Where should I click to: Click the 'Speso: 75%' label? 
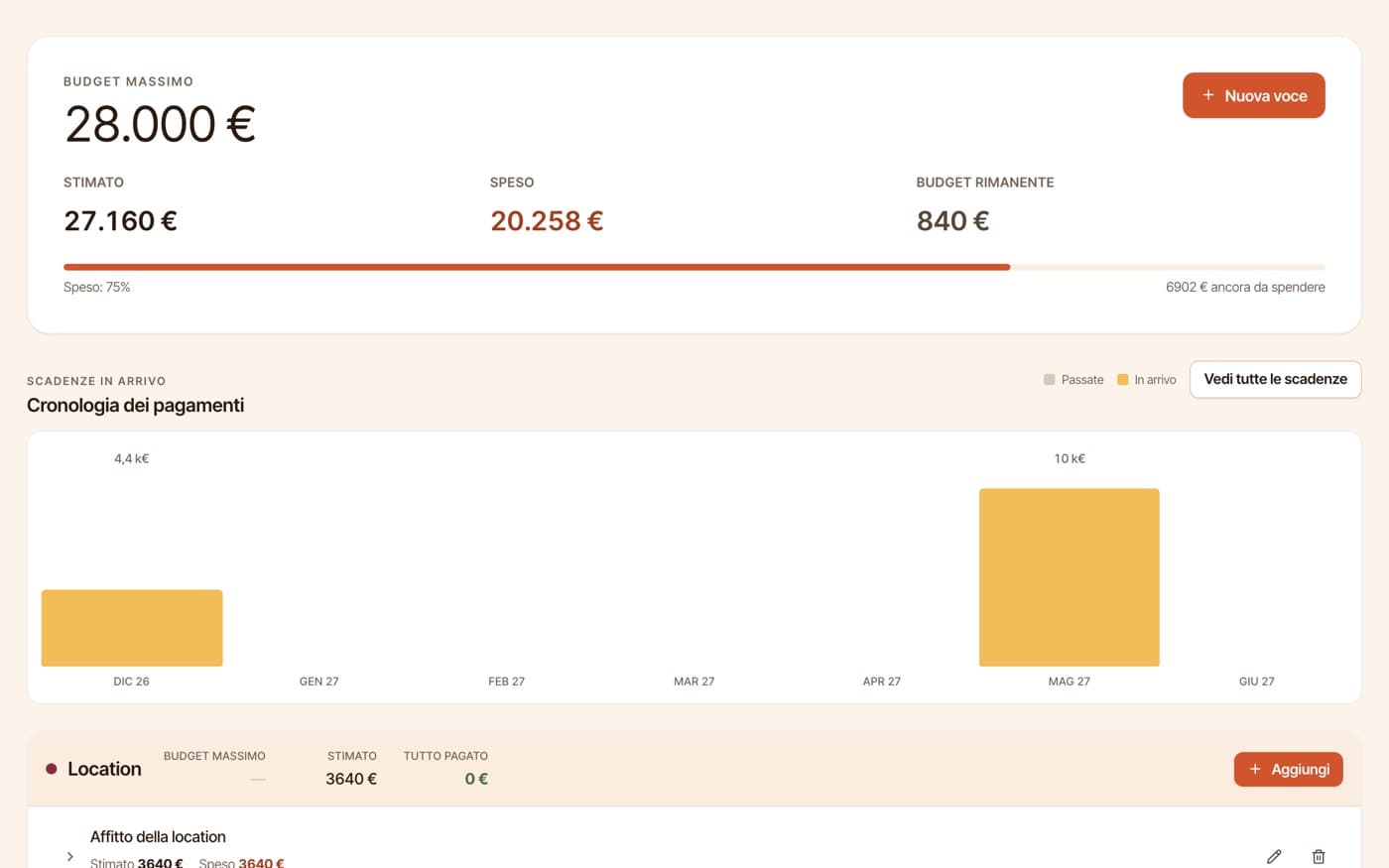(x=97, y=287)
